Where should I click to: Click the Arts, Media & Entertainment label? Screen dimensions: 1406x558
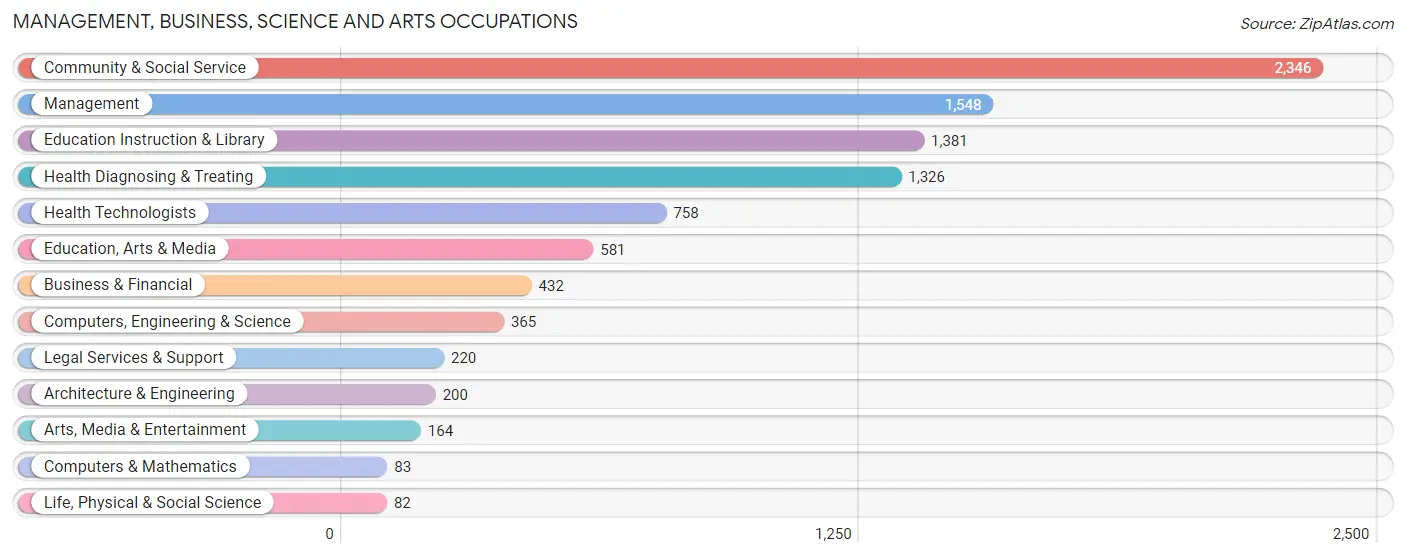pos(145,430)
